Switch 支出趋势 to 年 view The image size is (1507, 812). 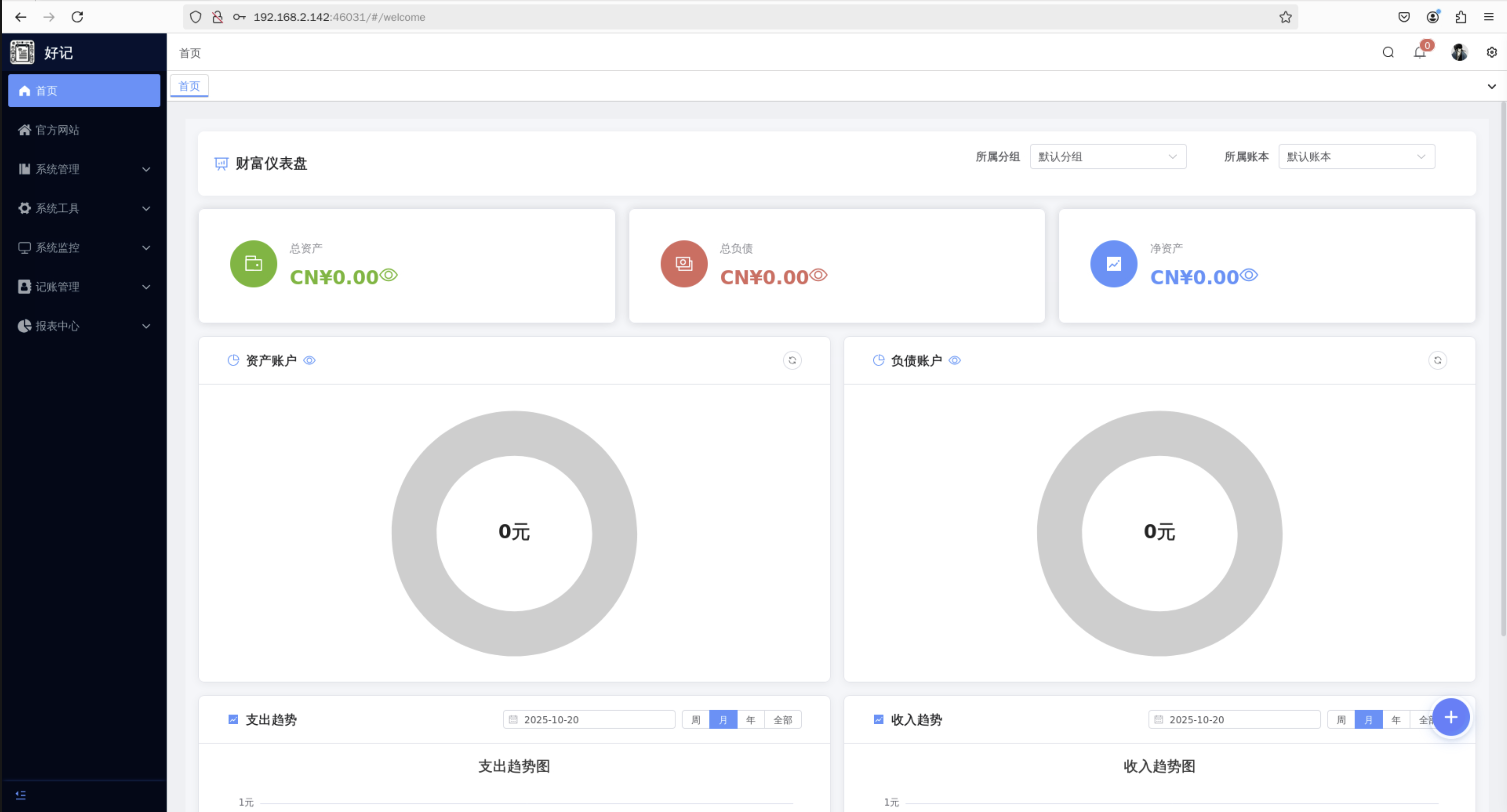pyautogui.click(x=751, y=720)
